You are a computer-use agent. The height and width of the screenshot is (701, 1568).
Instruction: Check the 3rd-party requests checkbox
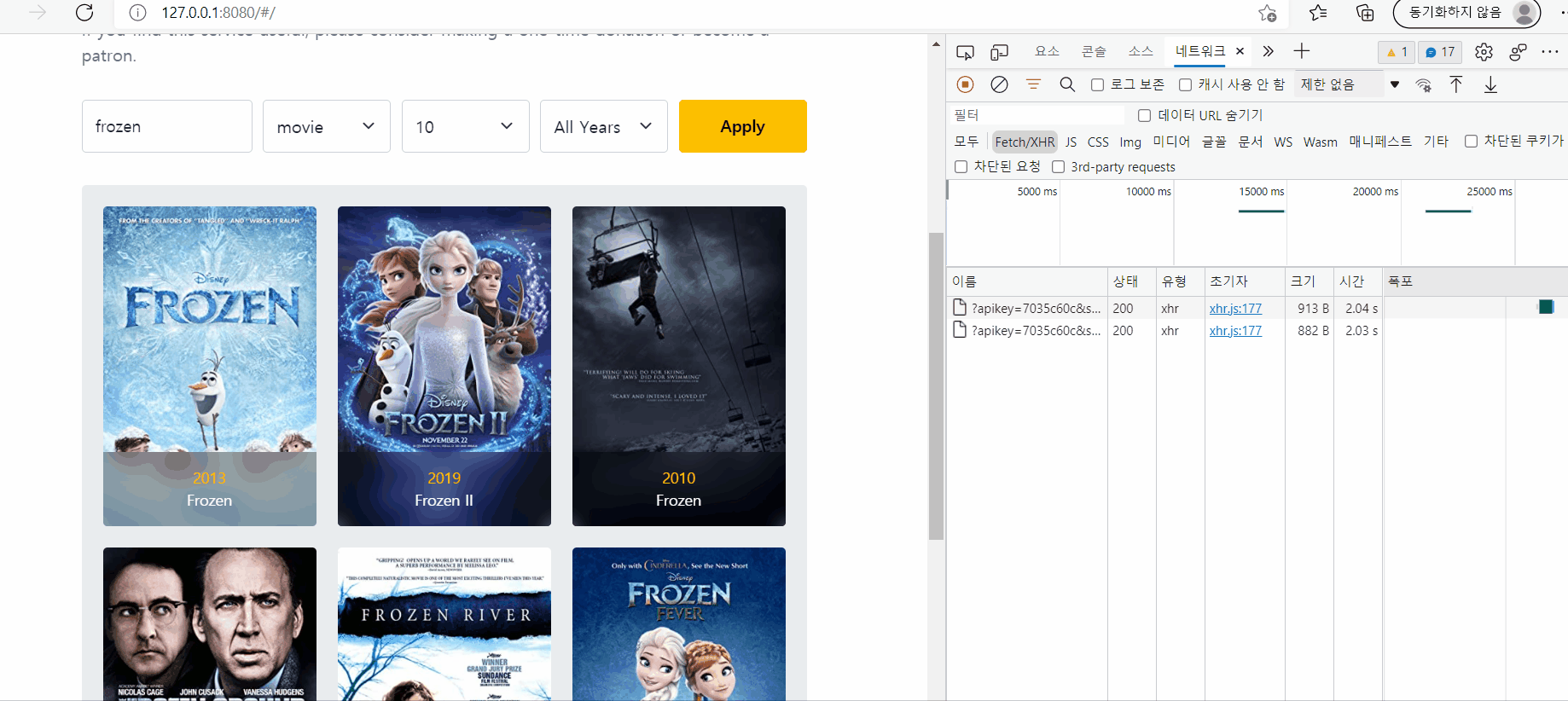[x=1058, y=166]
